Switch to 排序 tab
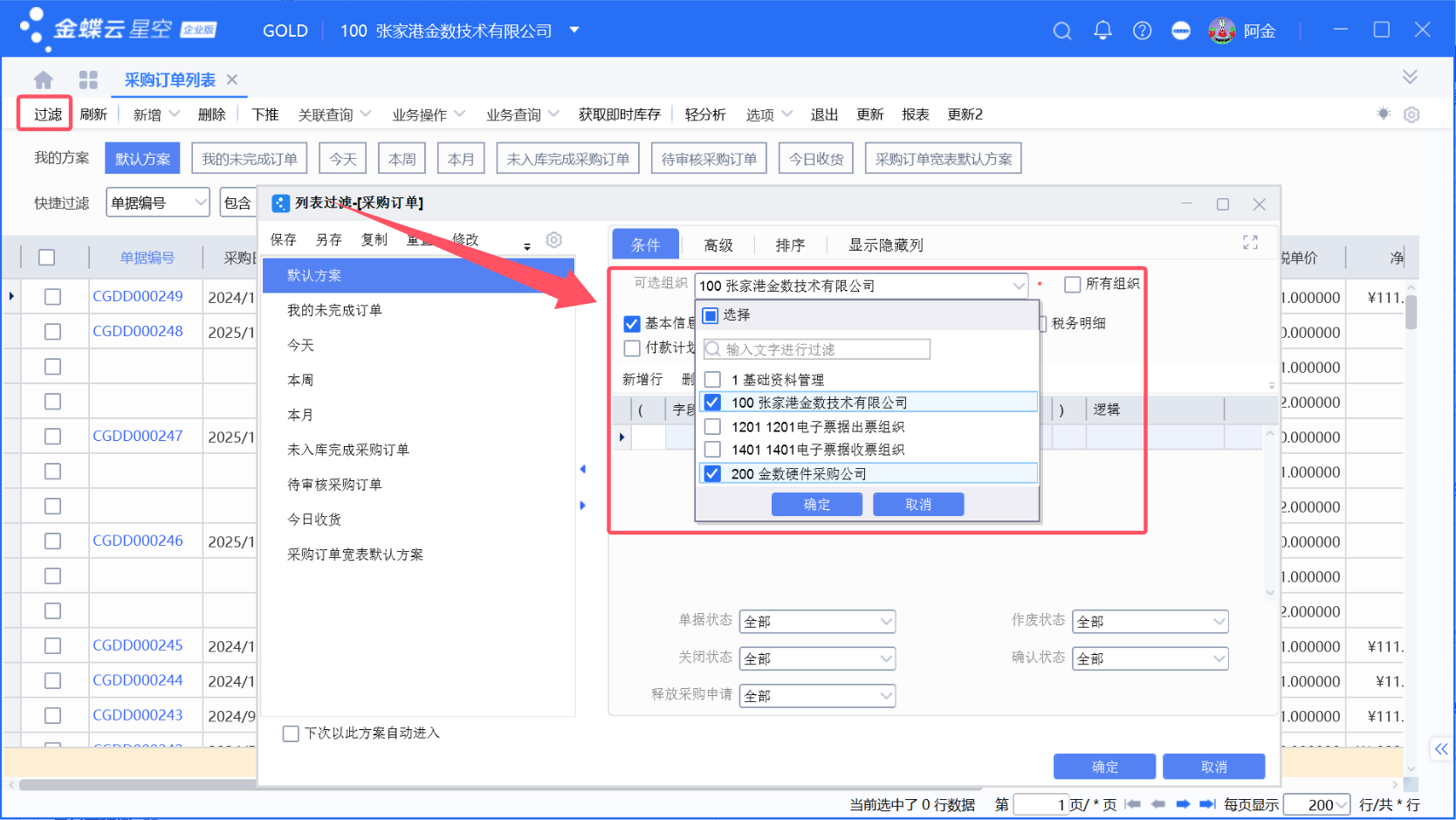This screenshot has height=820, width=1456. pos(790,245)
